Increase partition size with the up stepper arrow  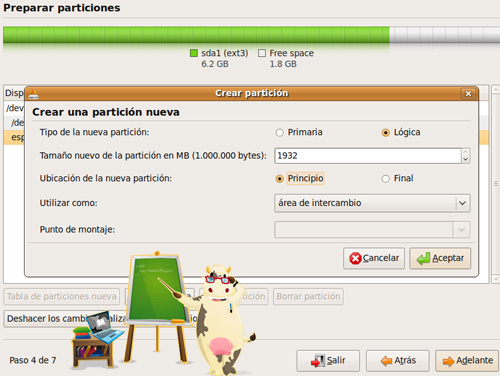click(466, 152)
